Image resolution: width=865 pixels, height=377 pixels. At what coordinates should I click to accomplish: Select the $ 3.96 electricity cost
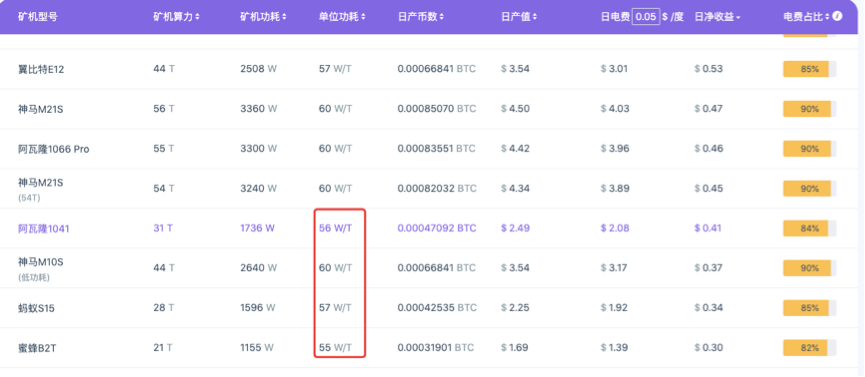[615, 149]
